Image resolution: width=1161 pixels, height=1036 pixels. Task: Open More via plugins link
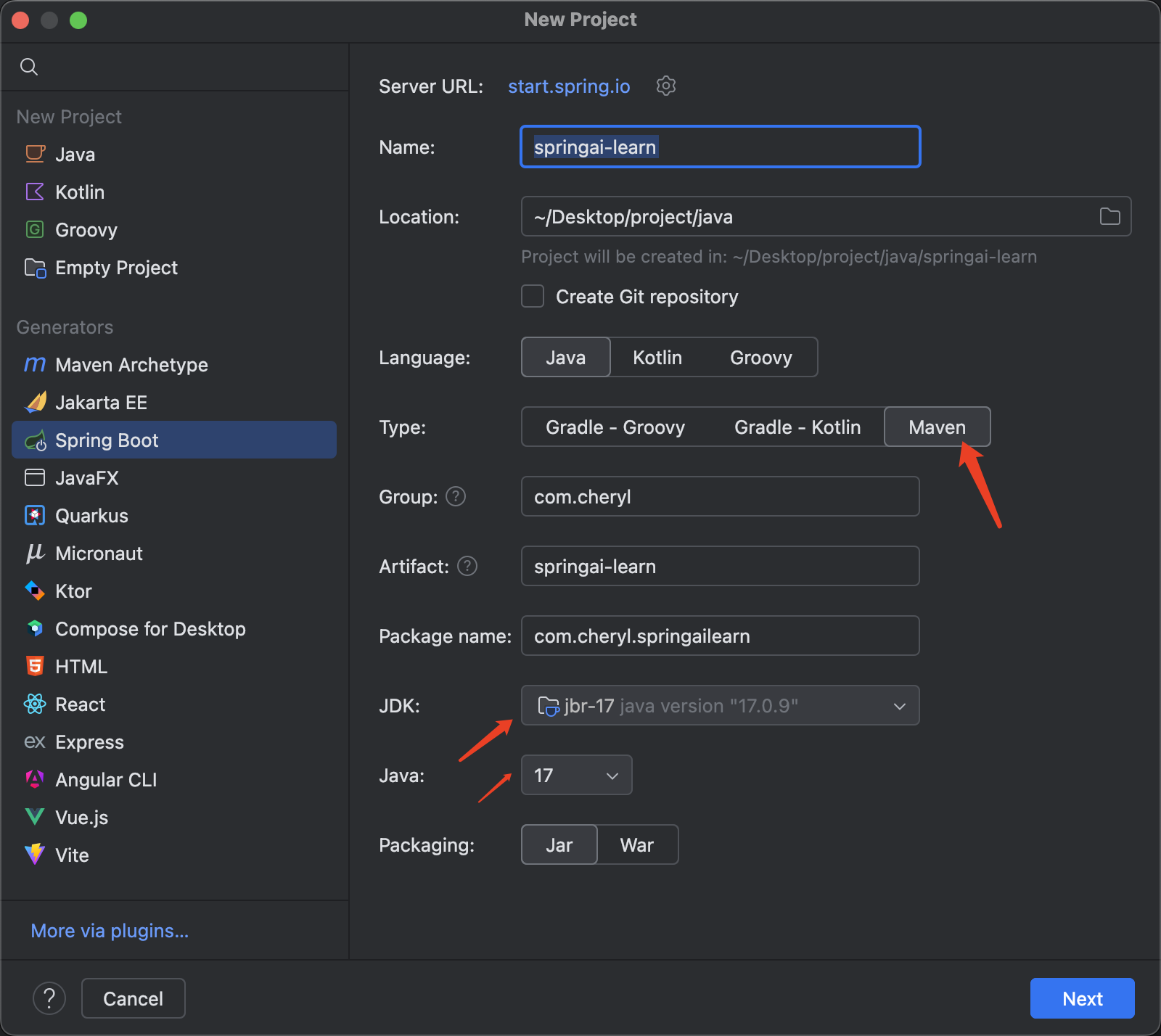[110, 931]
